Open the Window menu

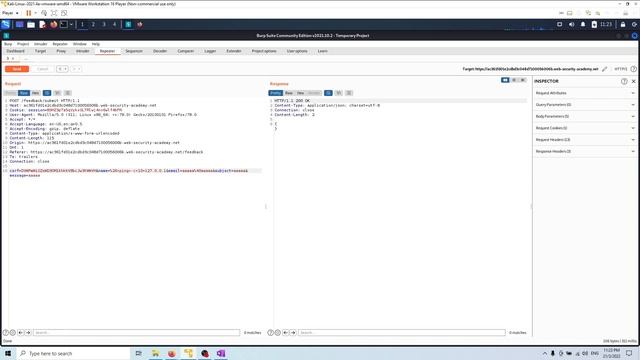(80, 44)
